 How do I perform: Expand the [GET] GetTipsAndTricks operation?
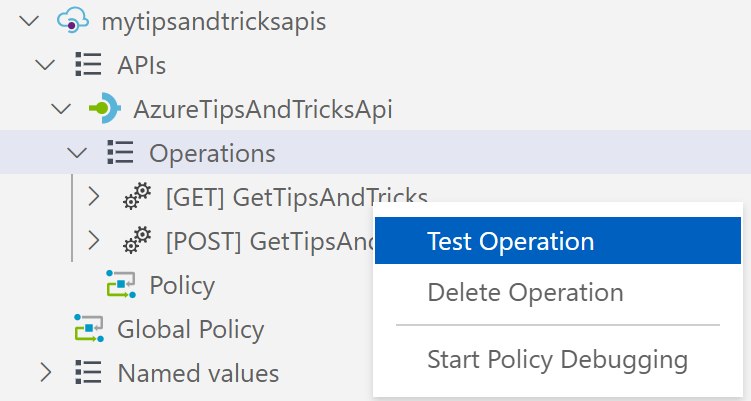click(x=94, y=196)
